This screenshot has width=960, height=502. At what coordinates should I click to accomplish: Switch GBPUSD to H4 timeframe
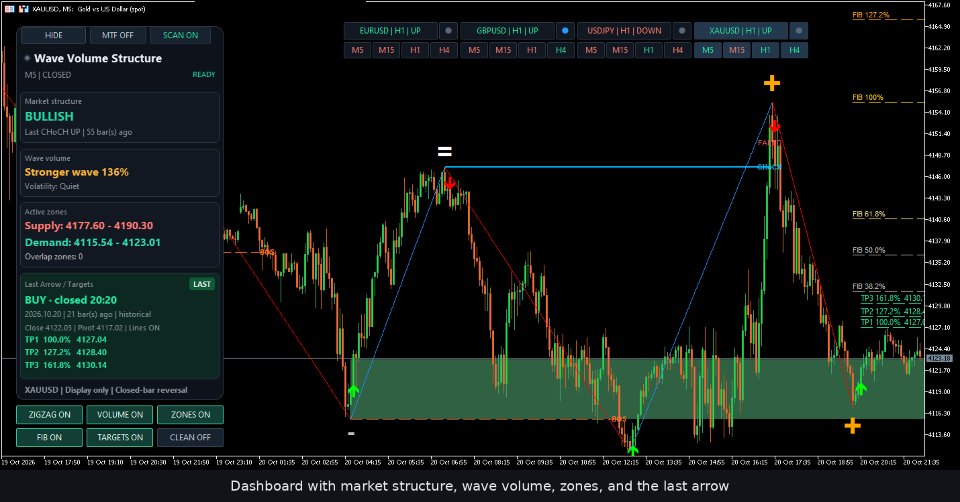561,50
